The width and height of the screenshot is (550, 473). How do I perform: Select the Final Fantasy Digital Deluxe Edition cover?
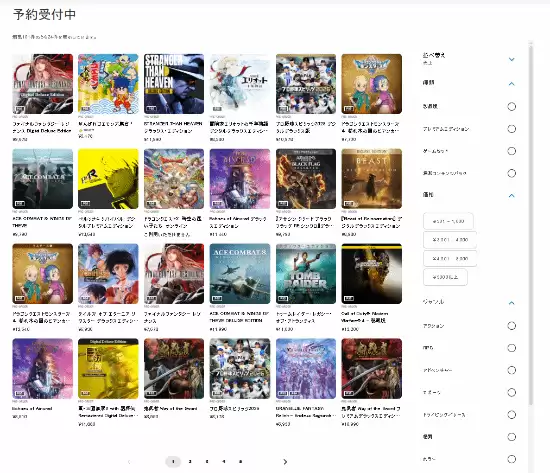42,84
